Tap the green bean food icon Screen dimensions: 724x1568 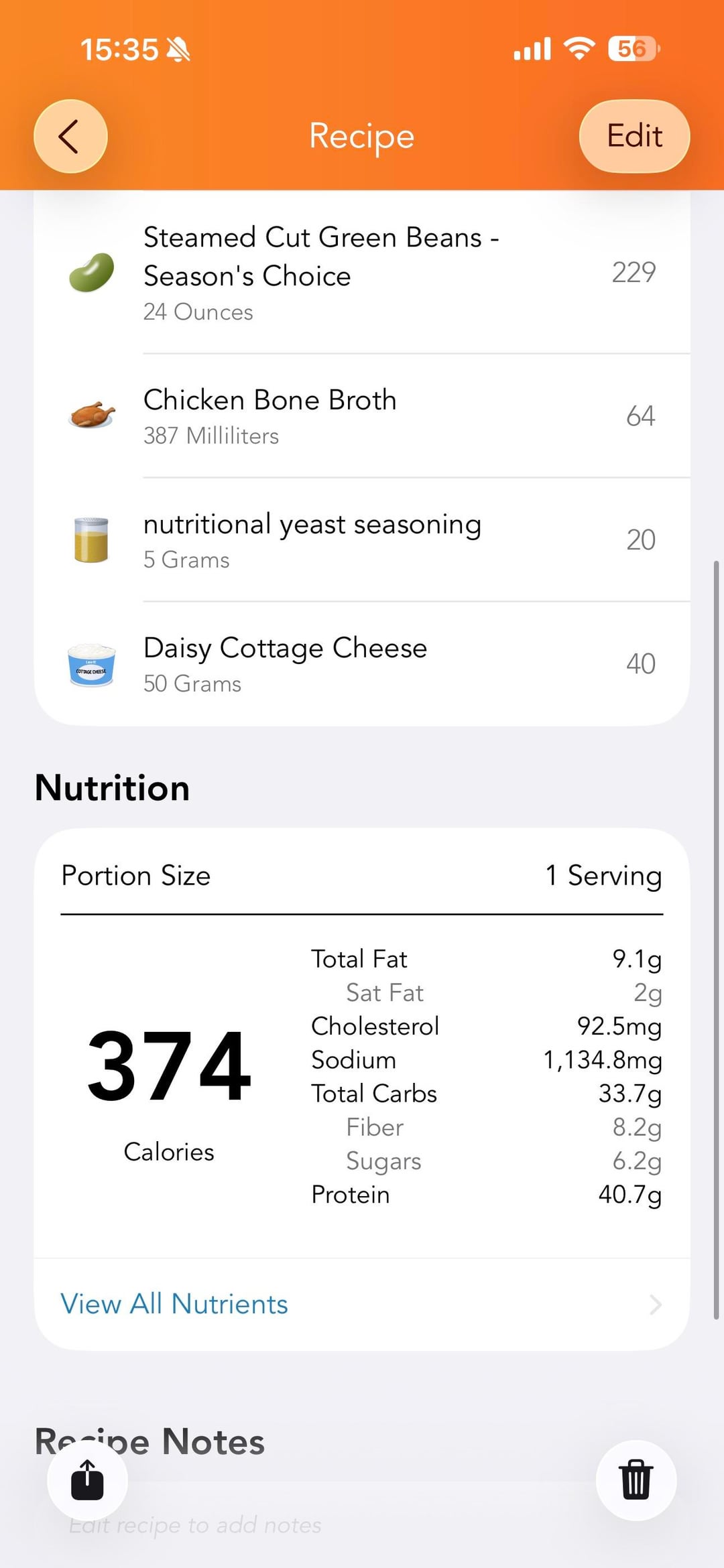[x=92, y=273]
